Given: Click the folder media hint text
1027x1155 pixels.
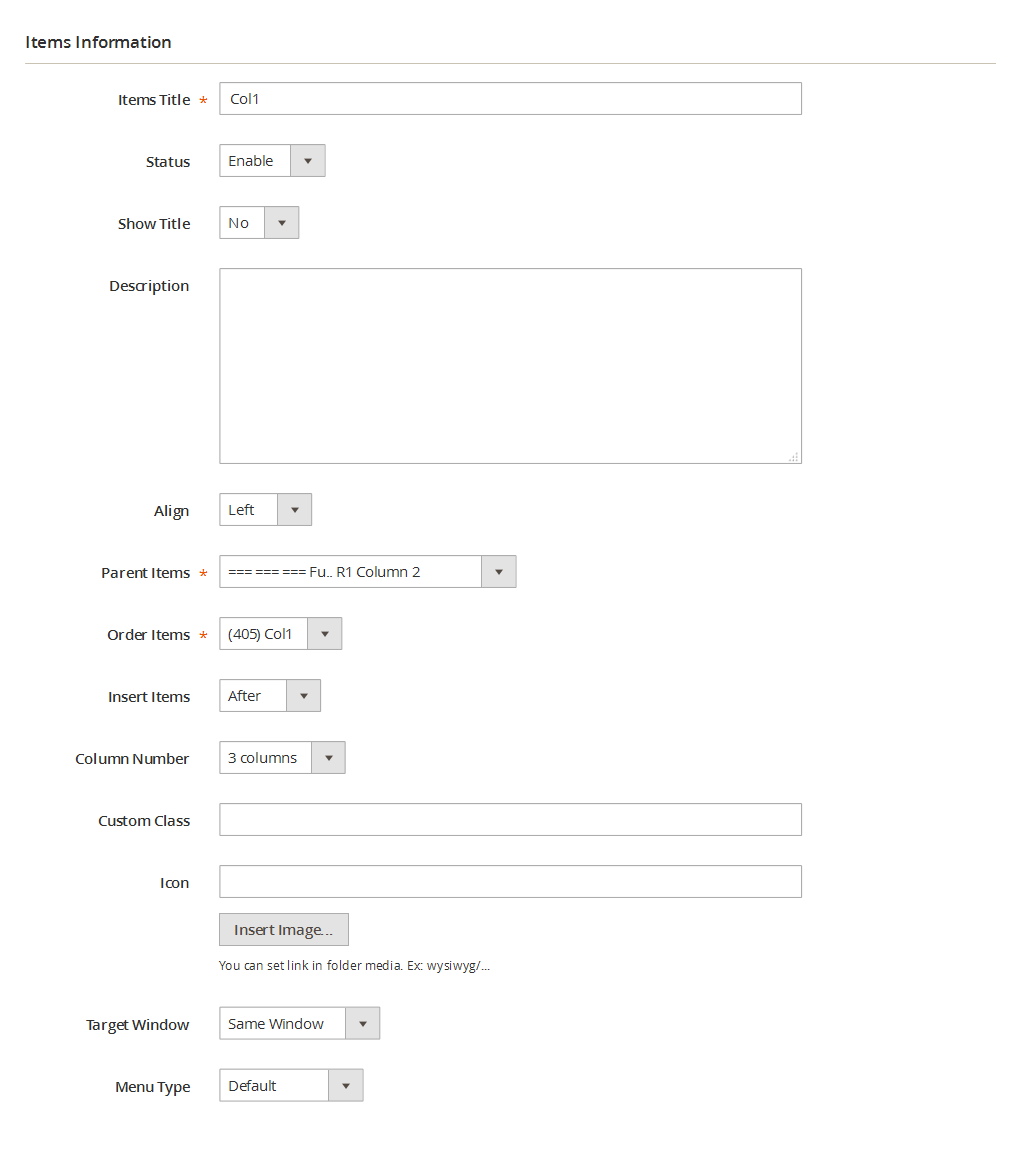Looking at the screenshot, I should [x=354, y=965].
